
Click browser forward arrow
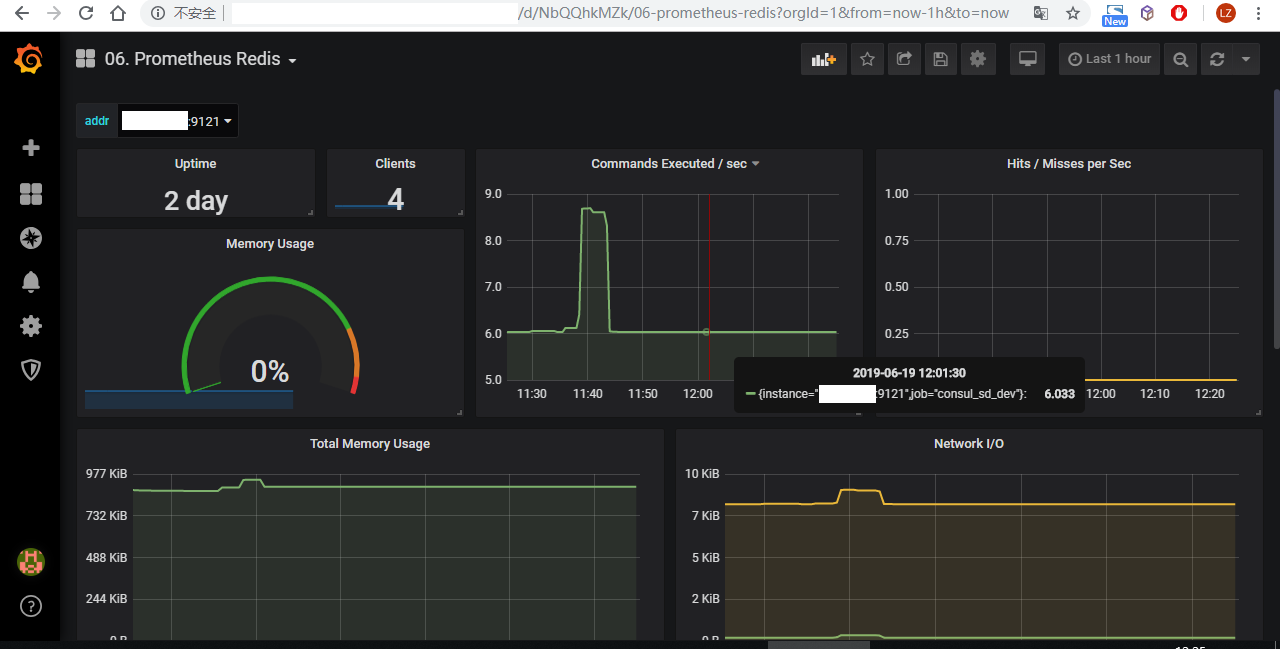tap(54, 13)
